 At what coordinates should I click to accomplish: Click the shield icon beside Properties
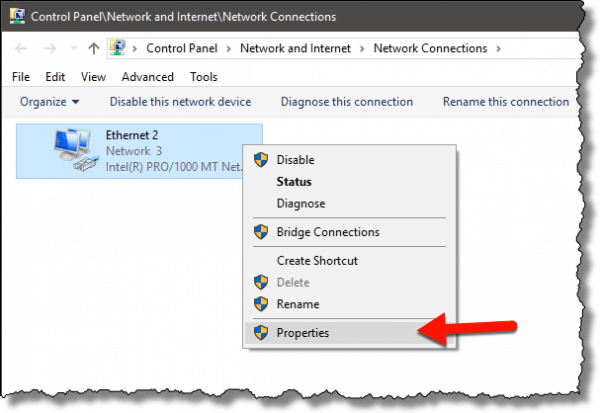(261, 333)
